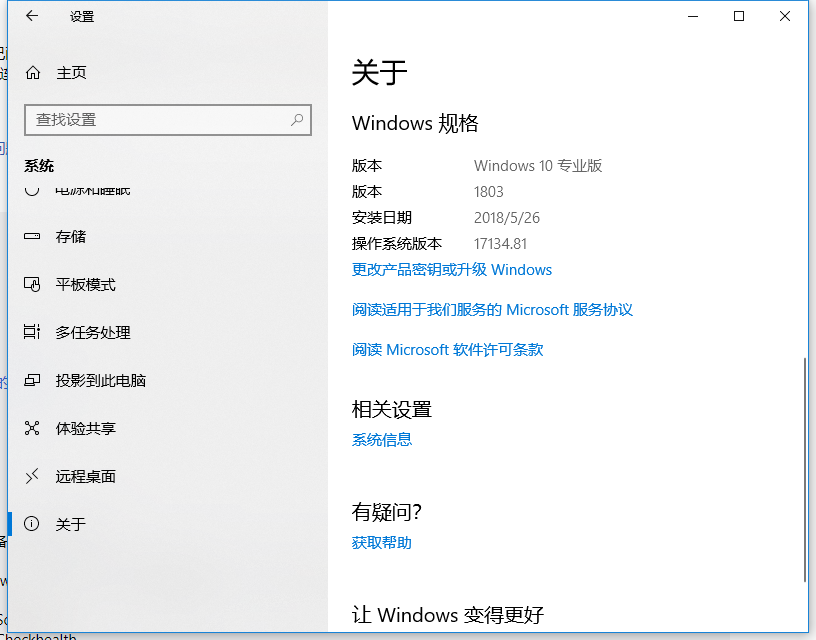
Task: Open the 体验共享 settings page
Action: click(x=86, y=428)
